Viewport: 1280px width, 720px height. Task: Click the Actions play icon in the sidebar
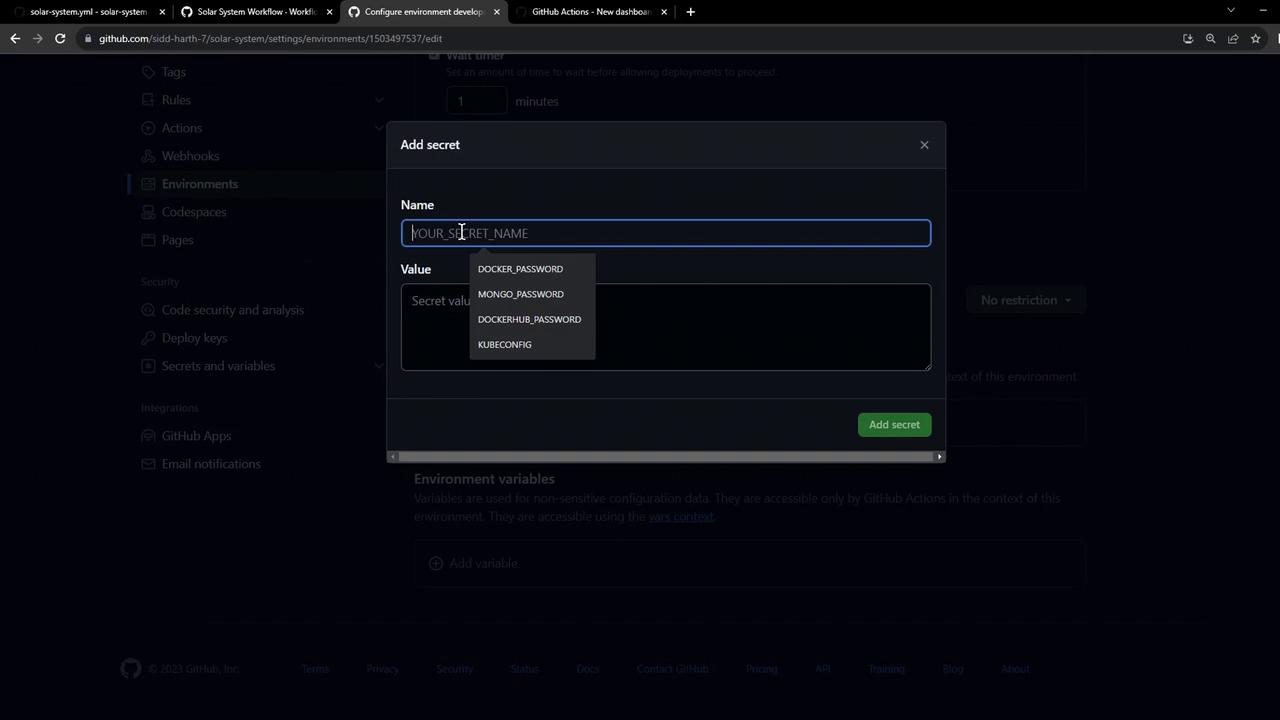click(x=149, y=128)
